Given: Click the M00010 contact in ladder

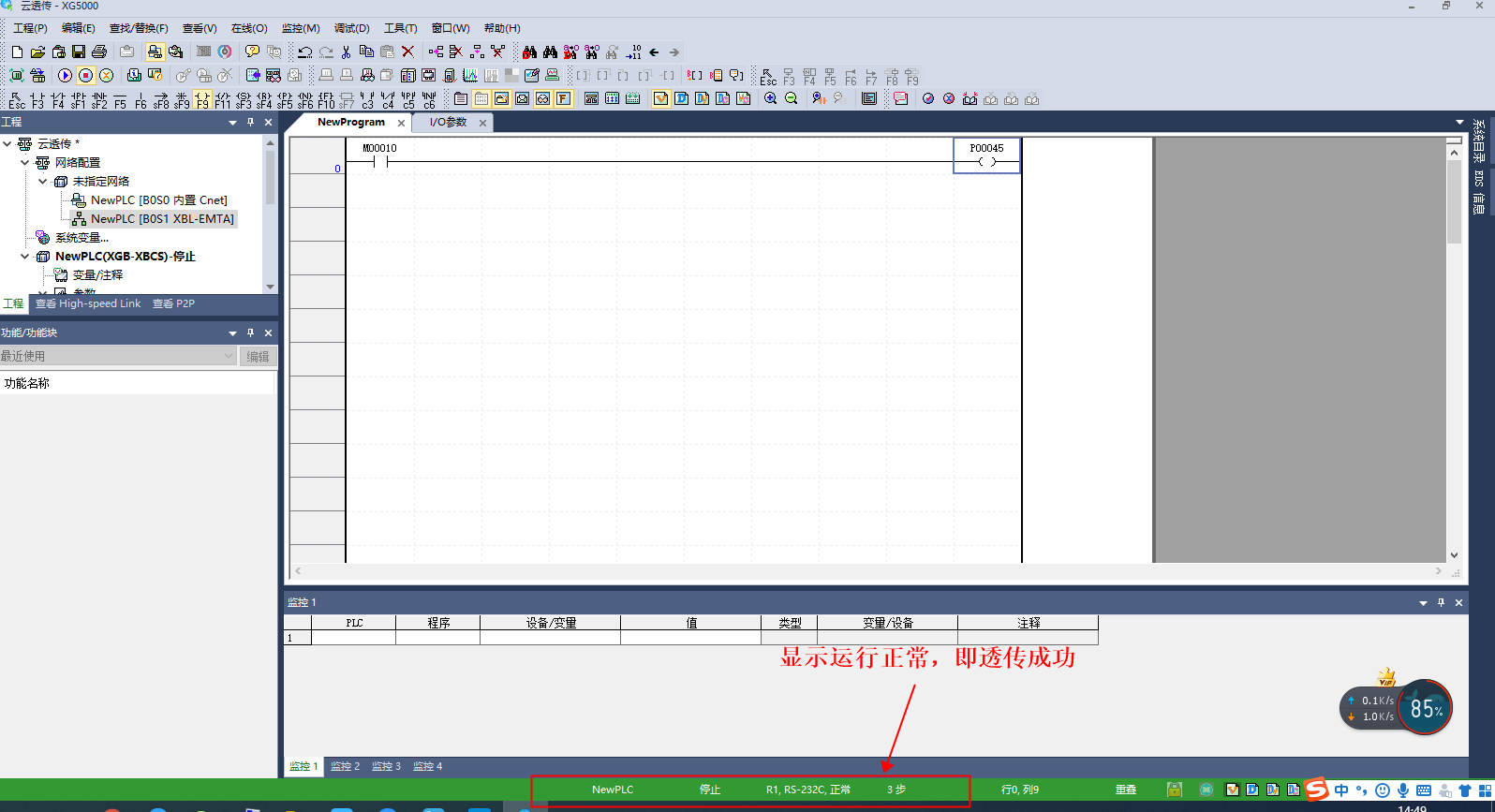Looking at the screenshot, I should pyautogui.click(x=379, y=161).
